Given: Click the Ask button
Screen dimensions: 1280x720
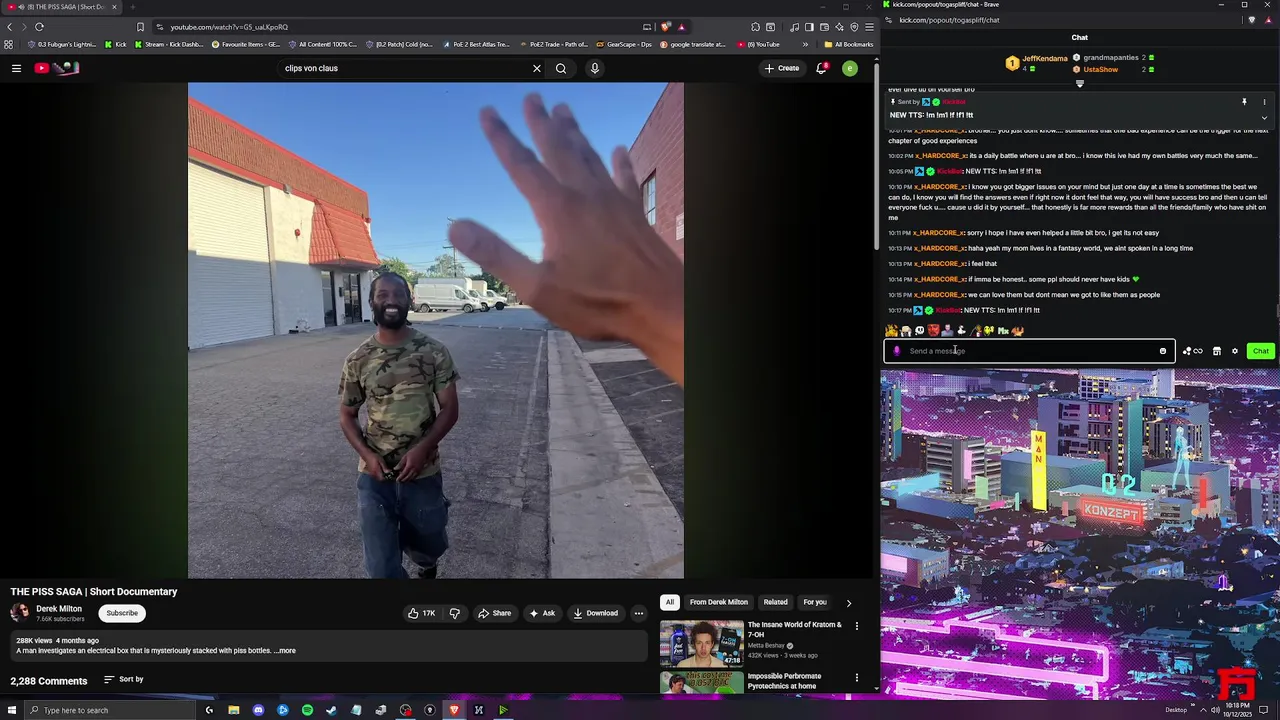Looking at the screenshot, I should coord(542,613).
